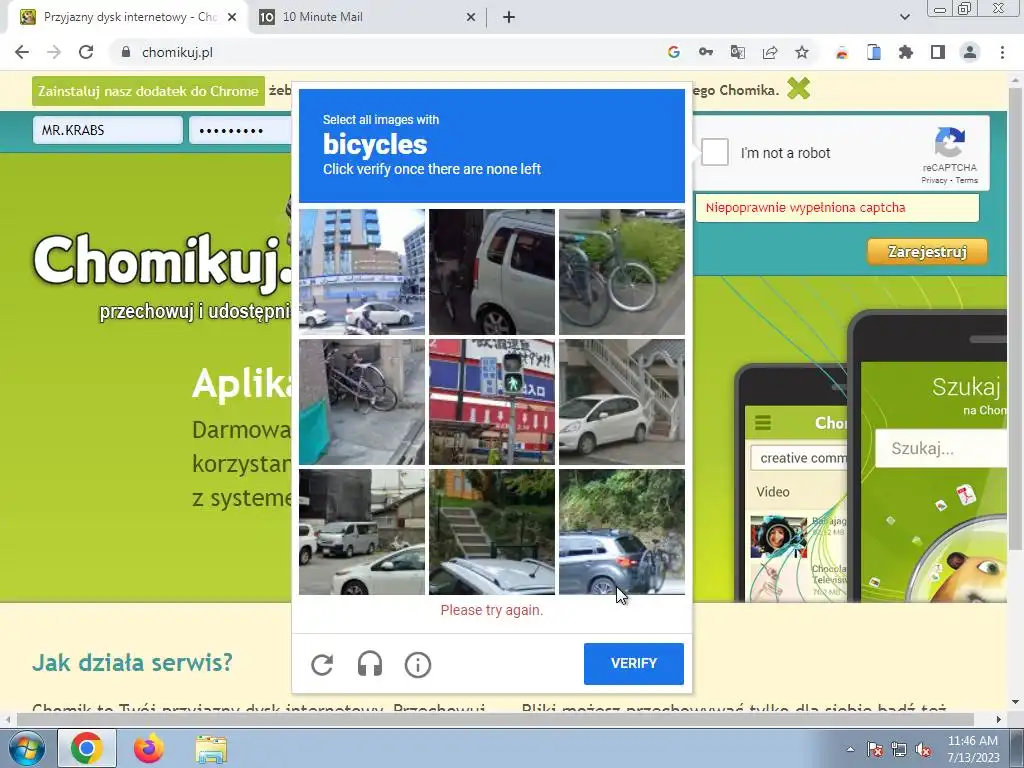This screenshot has width=1024, height=768.
Task: Click the muted volume tray icon
Action: pos(923,750)
